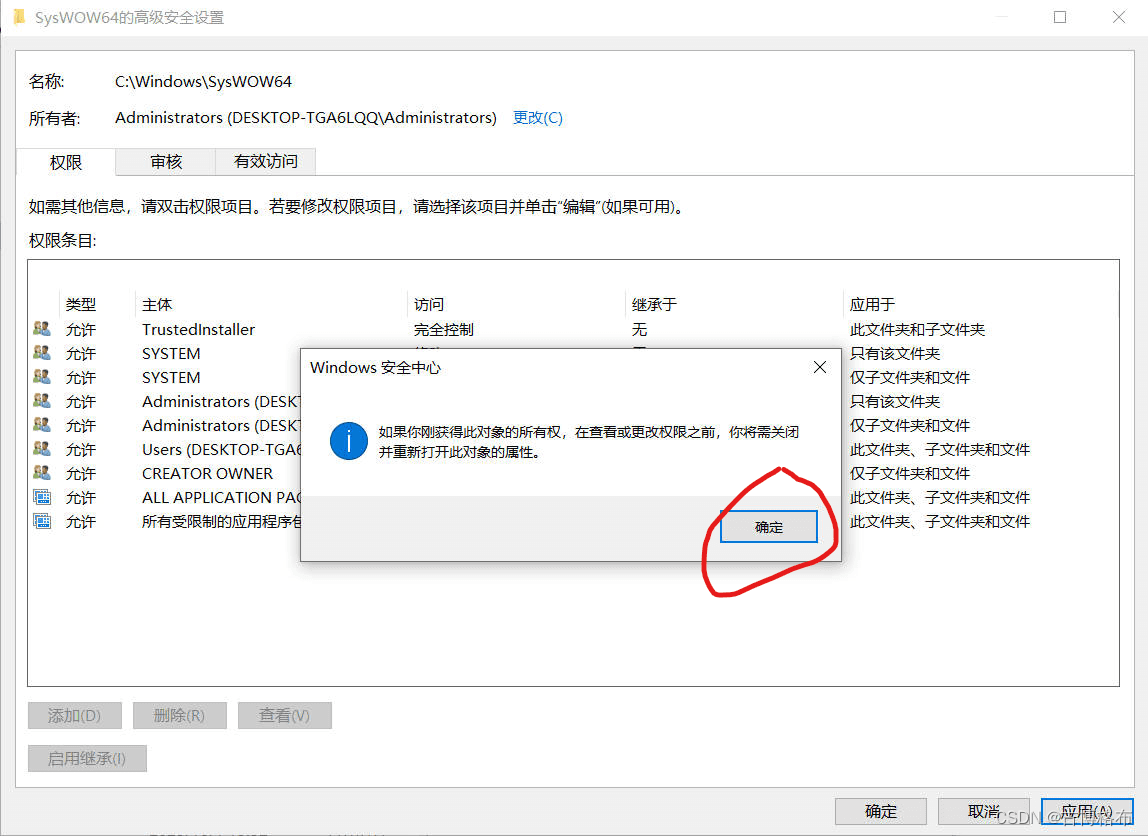
Task: Click the package icon of 所有受限制的应用程序包 row
Action: click(42, 521)
